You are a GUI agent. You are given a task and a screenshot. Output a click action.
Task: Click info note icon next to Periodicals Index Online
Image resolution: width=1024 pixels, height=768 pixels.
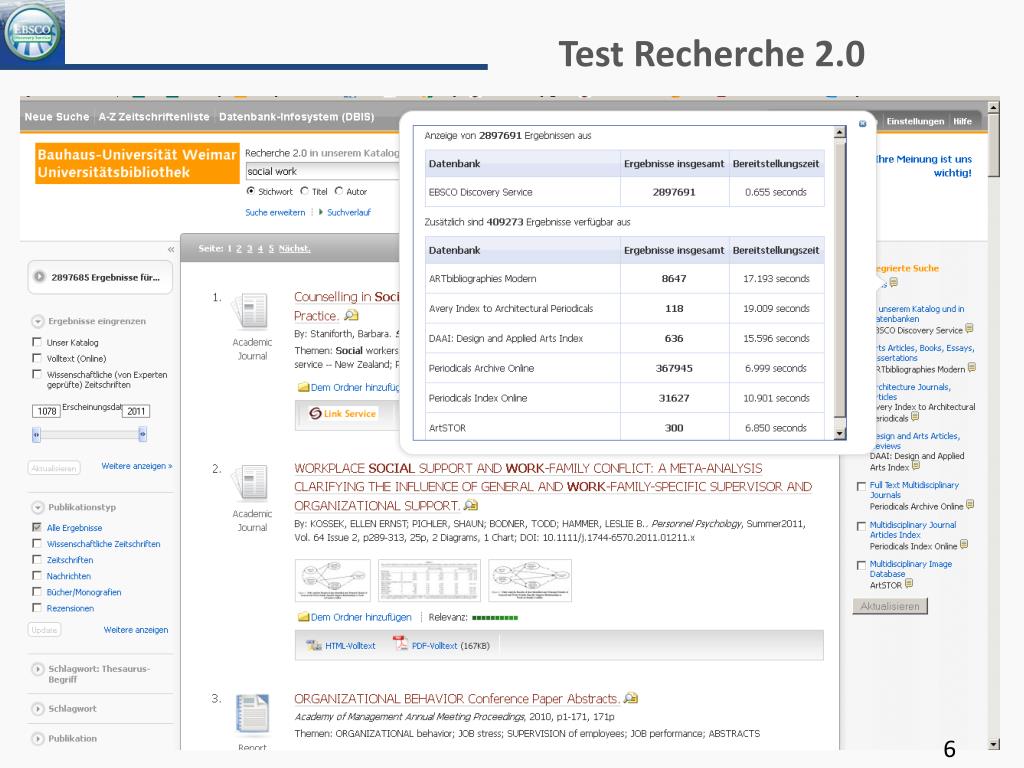click(964, 545)
